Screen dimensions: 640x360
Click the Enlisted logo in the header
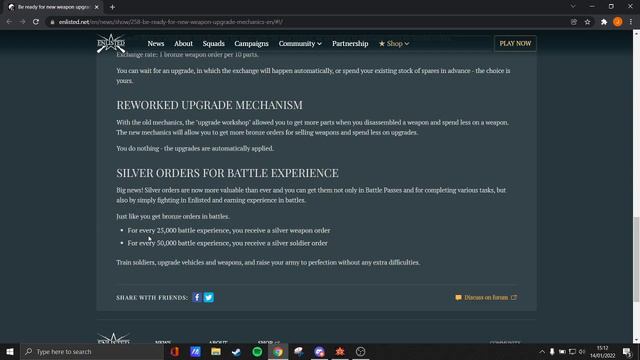point(111,43)
